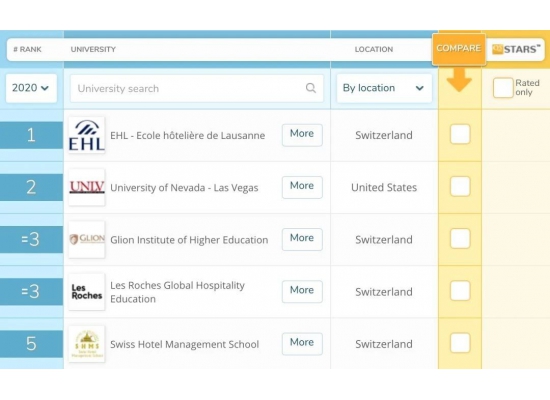This screenshot has height=400, width=550.
Task: Click =3 rank cell beside Les Roches
Action: coord(31,292)
